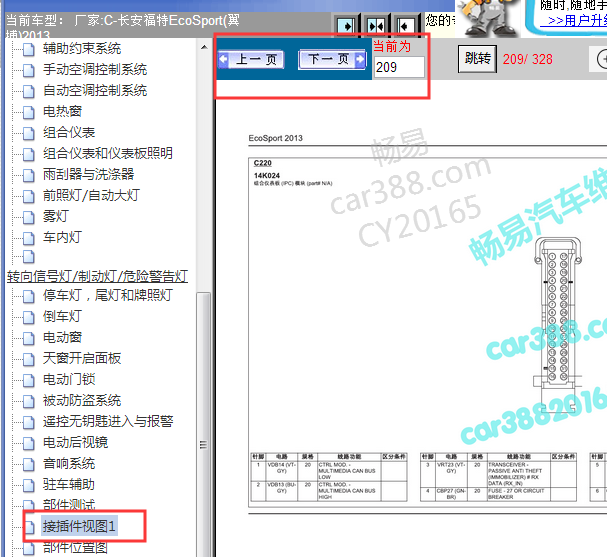The width and height of the screenshot is (607, 557).
Task: Click page icon beside 辅助约束系统
Action: (29, 49)
